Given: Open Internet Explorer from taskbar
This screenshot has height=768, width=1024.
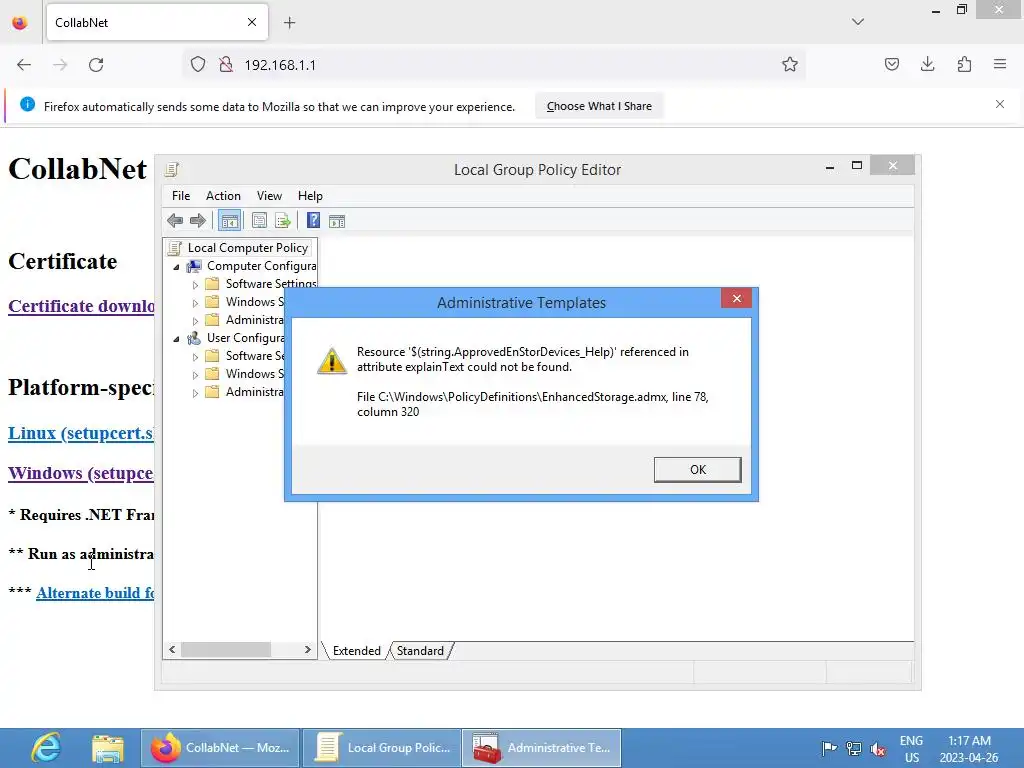Looking at the screenshot, I should point(46,748).
